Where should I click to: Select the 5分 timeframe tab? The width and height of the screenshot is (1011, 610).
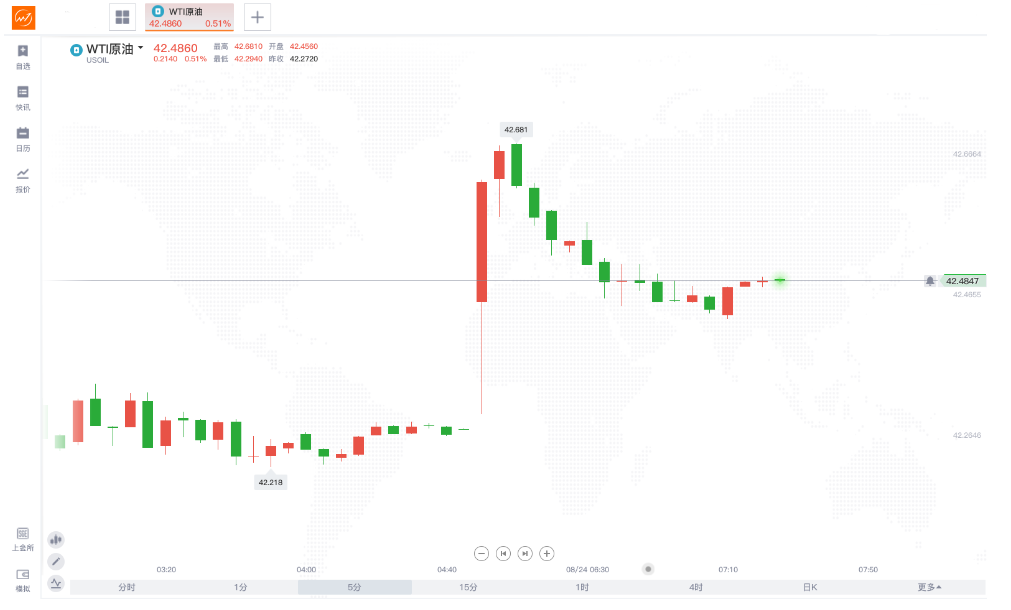pyautogui.click(x=355, y=587)
